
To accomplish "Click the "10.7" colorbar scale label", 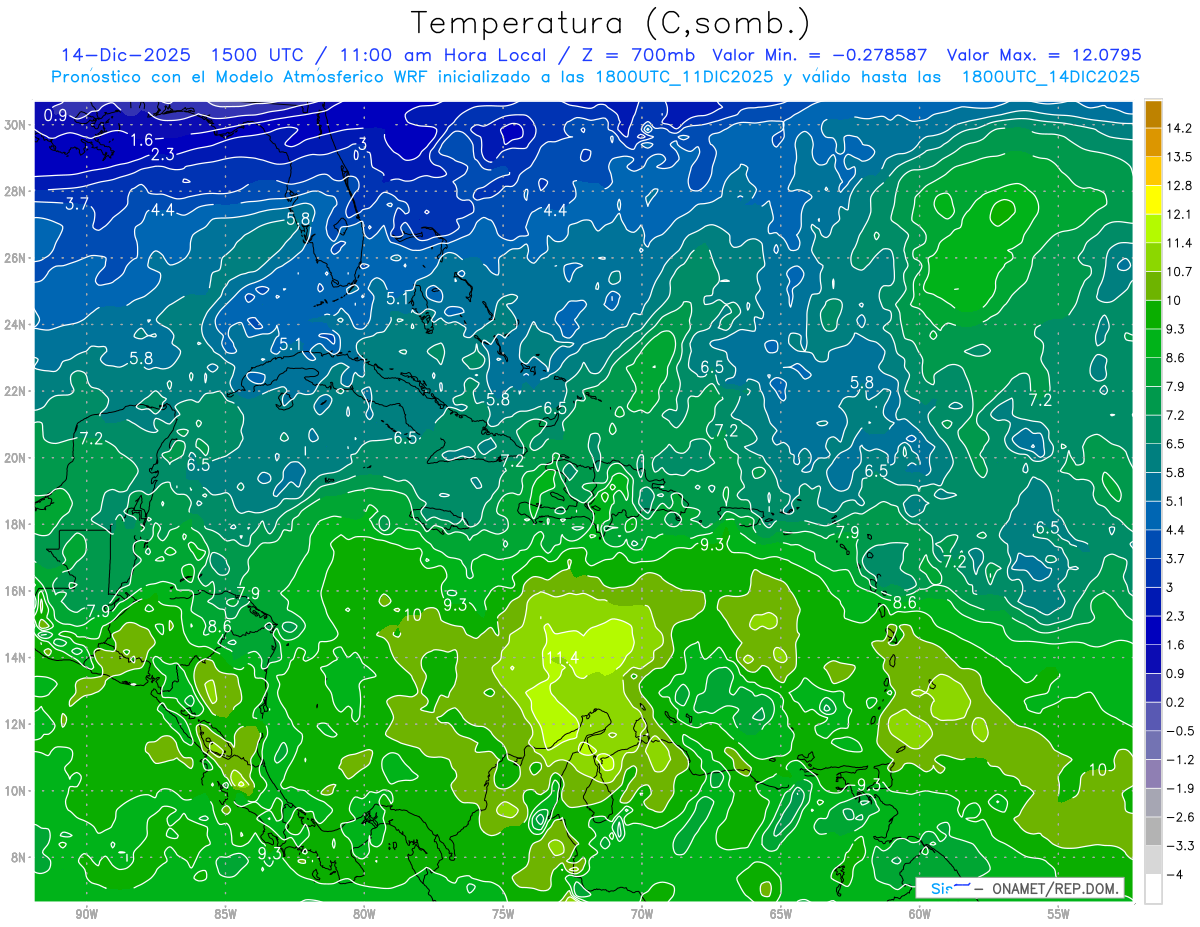I will (1181, 272).
